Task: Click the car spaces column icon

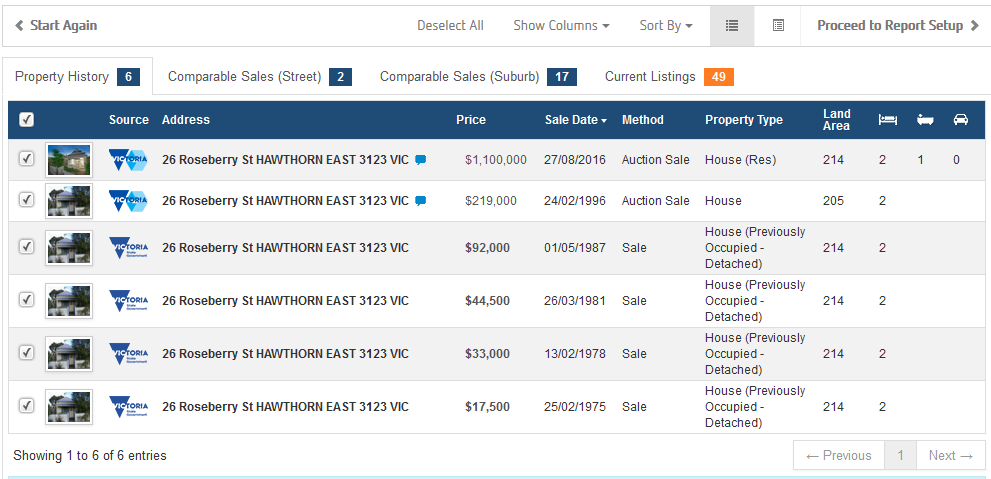Action: point(960,120)
